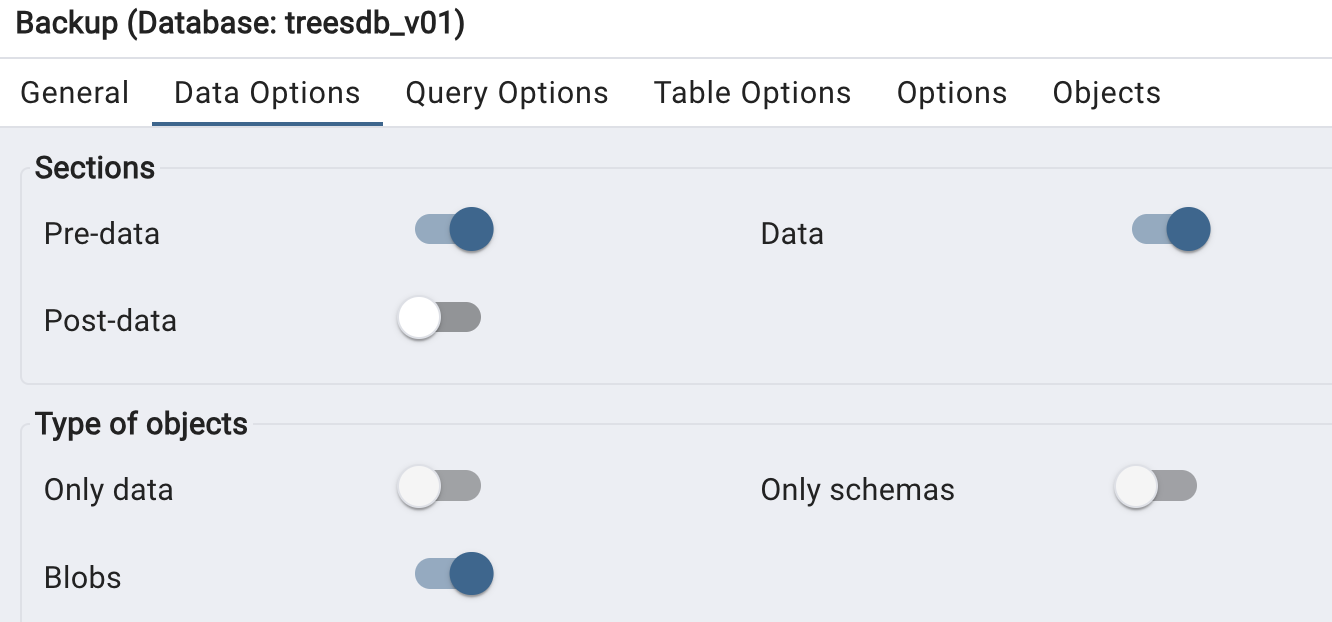Viewport: 1332px width, 622px height.
Task: Switch to the Objects tab
Action: point(1107,93)
